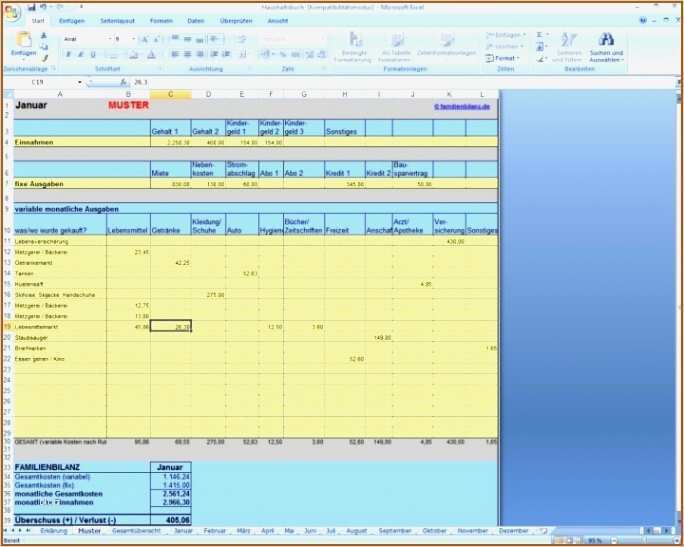Click the formula bar value field
The image size is (684, 547).
404,82
